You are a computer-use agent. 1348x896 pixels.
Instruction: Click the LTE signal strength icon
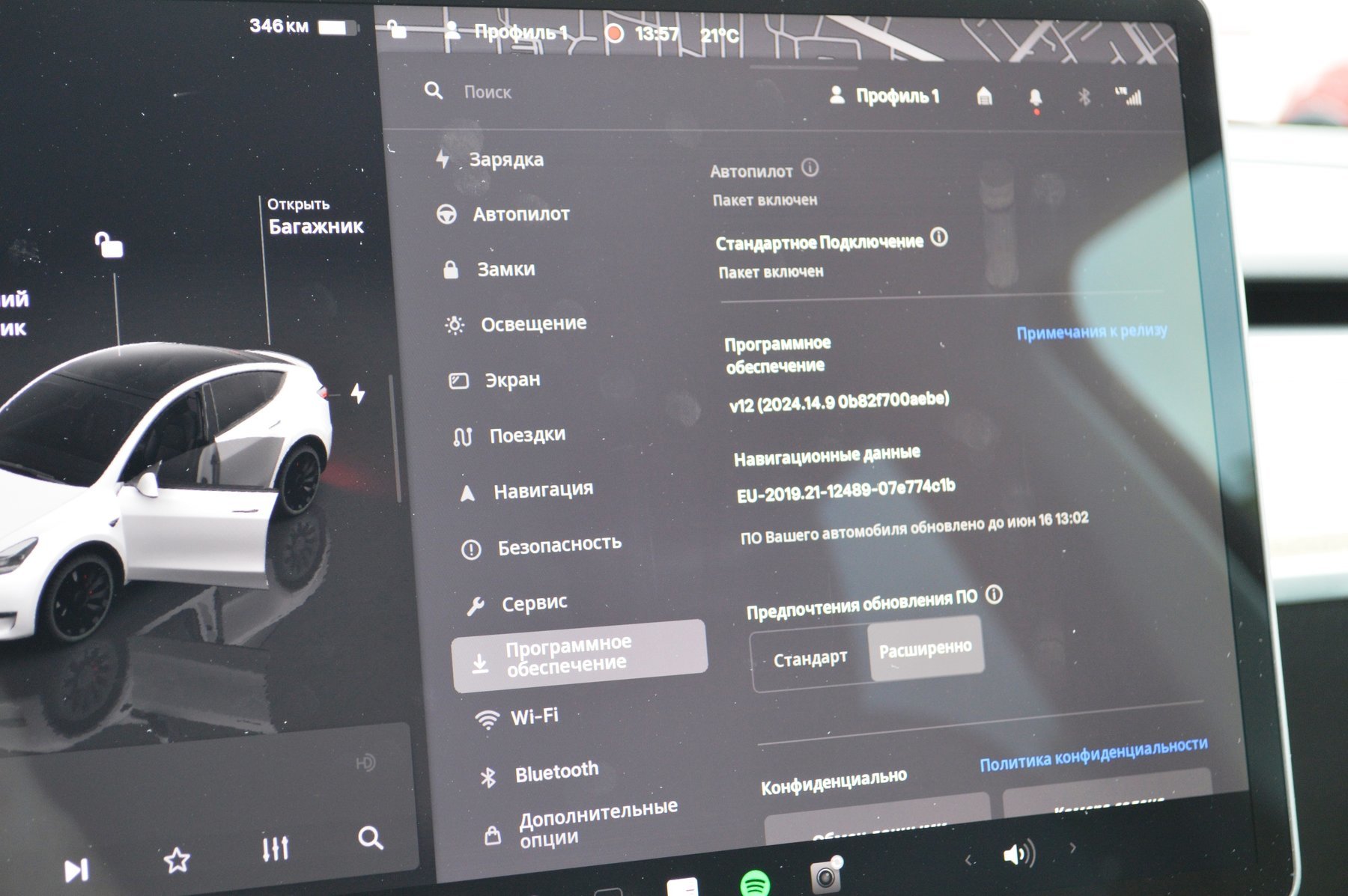[1129, 97]
